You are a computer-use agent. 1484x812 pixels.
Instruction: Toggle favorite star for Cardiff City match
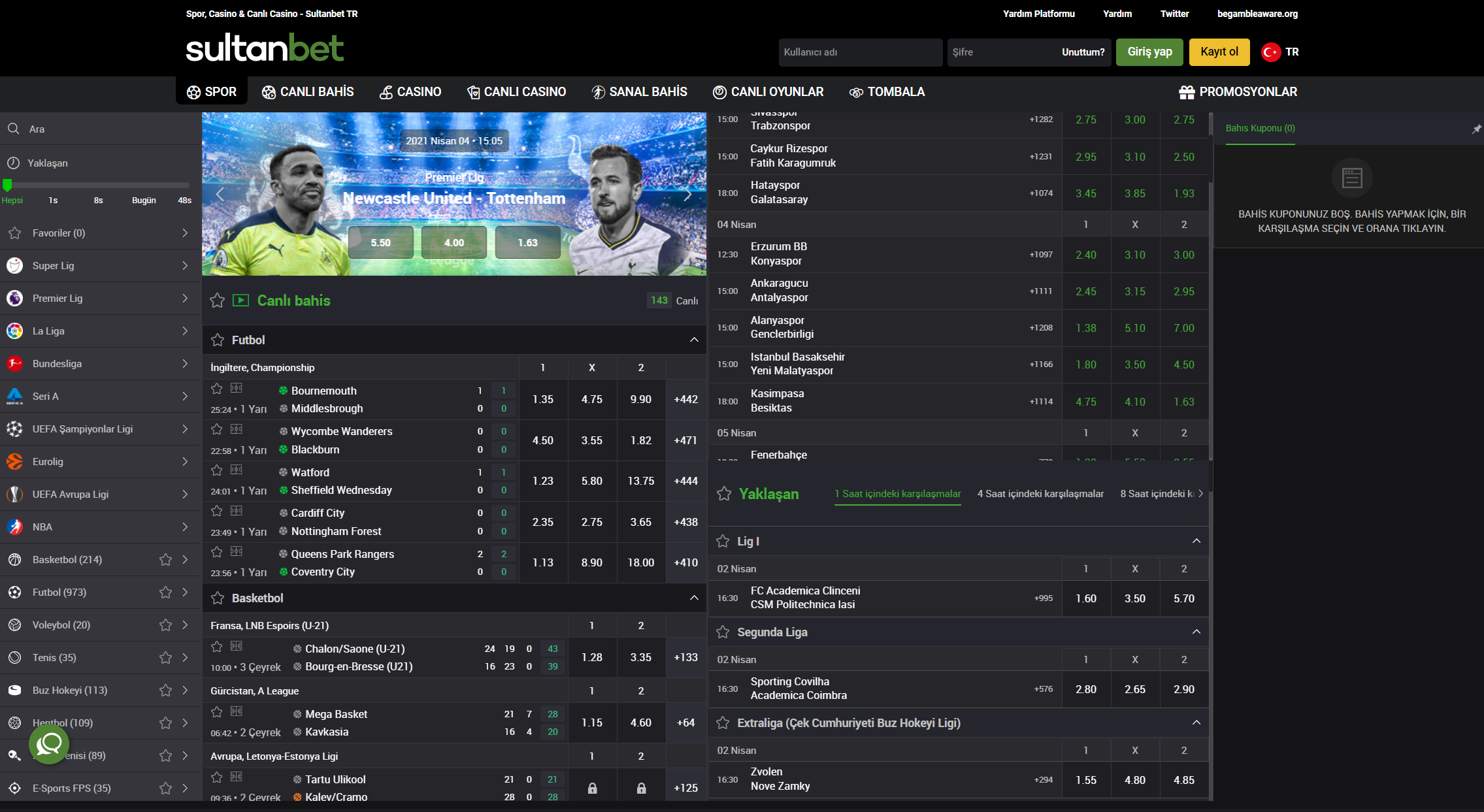[x=217, y=511]
